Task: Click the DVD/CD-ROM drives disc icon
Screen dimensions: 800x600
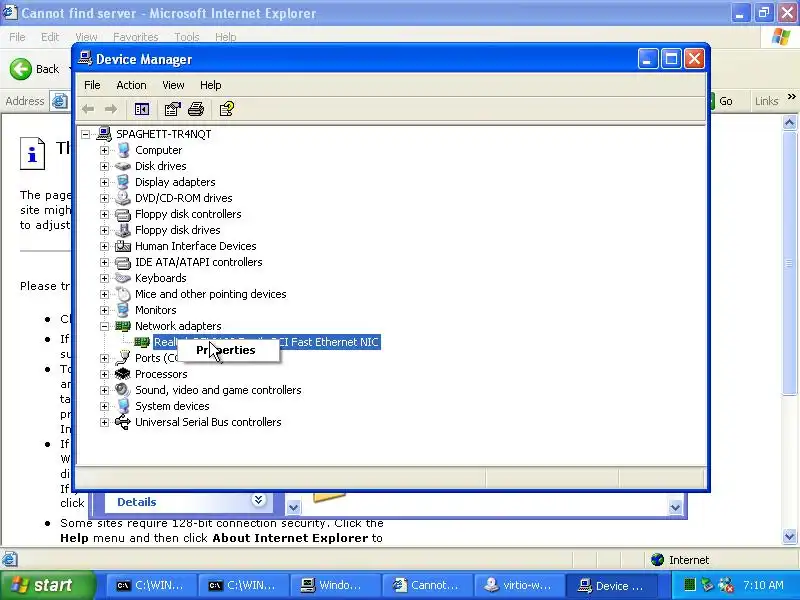Action: (123, 197)
